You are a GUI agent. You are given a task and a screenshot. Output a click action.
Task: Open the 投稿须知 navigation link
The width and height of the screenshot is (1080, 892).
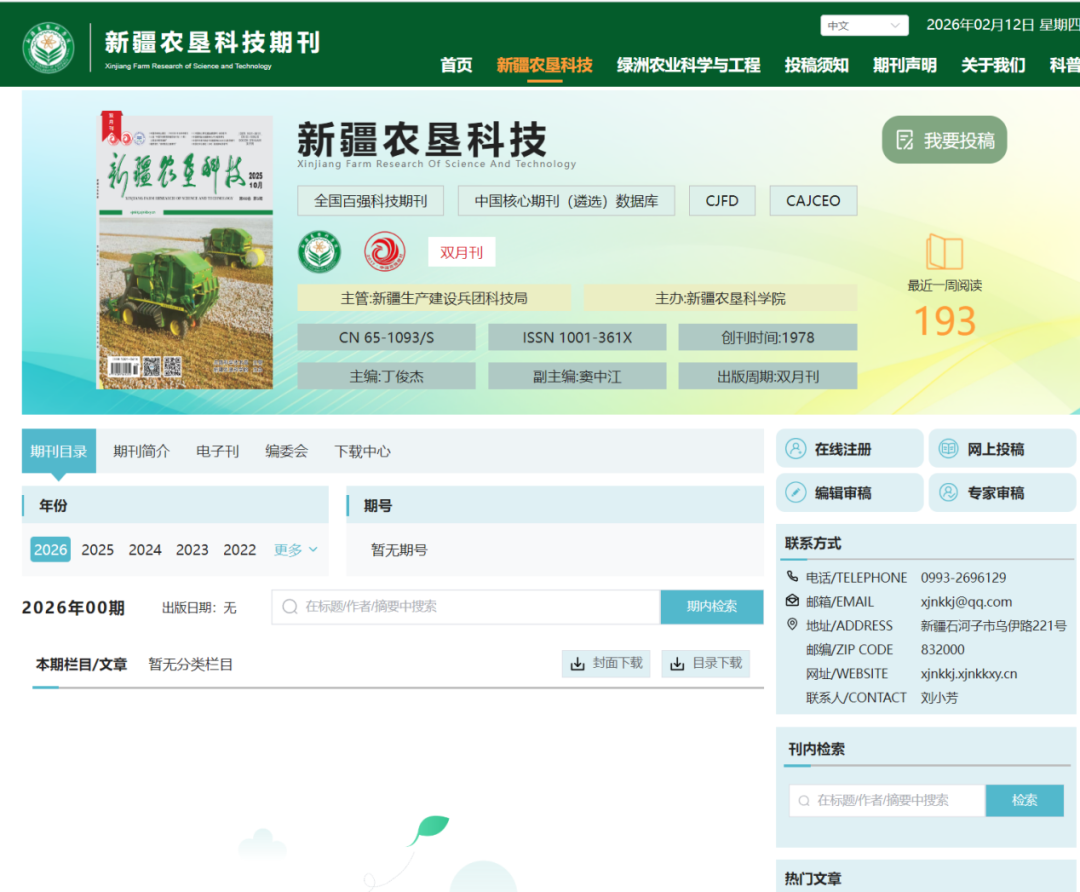816,64
